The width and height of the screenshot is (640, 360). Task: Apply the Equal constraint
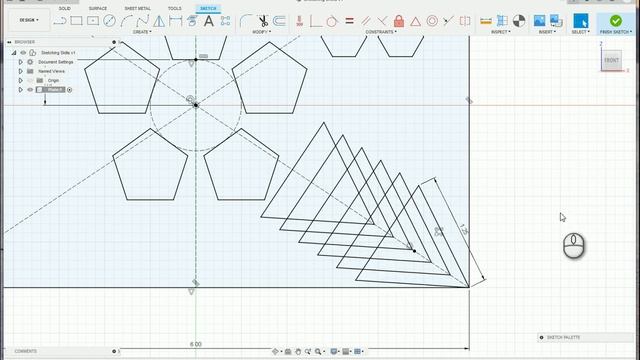[x=349, y=21]
